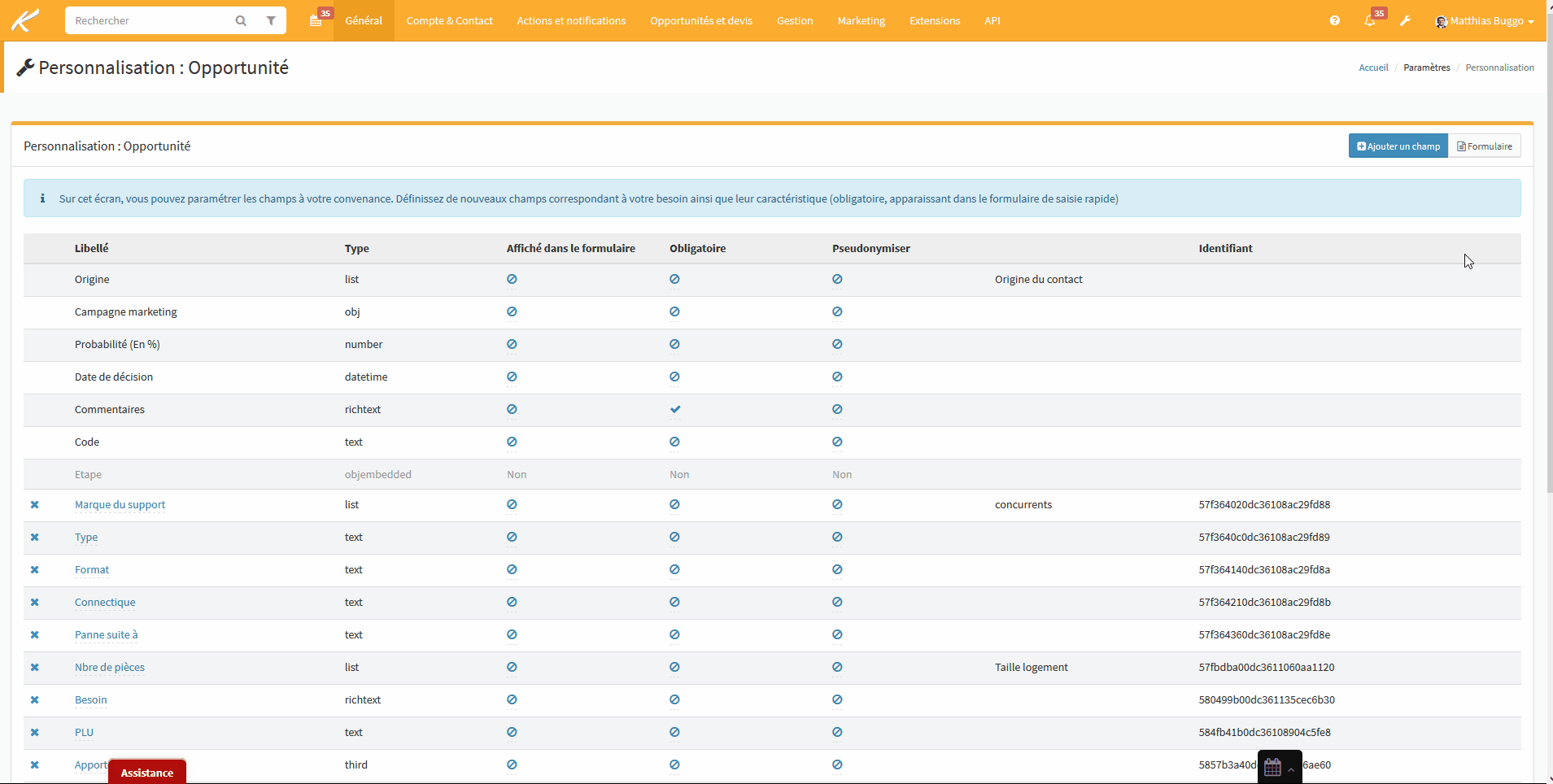The image size is (1553, 784).
Task: Toggle mandatory for Code field
Action: (x=674, y=442)
